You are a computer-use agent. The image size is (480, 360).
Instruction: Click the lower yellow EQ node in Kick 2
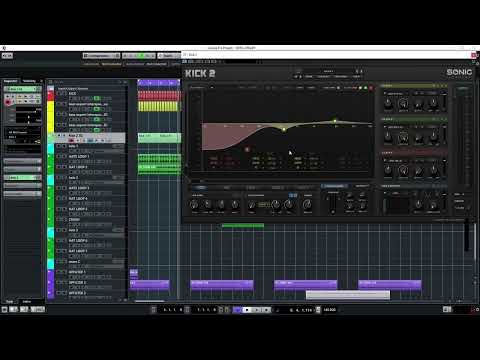click(284, 129)
